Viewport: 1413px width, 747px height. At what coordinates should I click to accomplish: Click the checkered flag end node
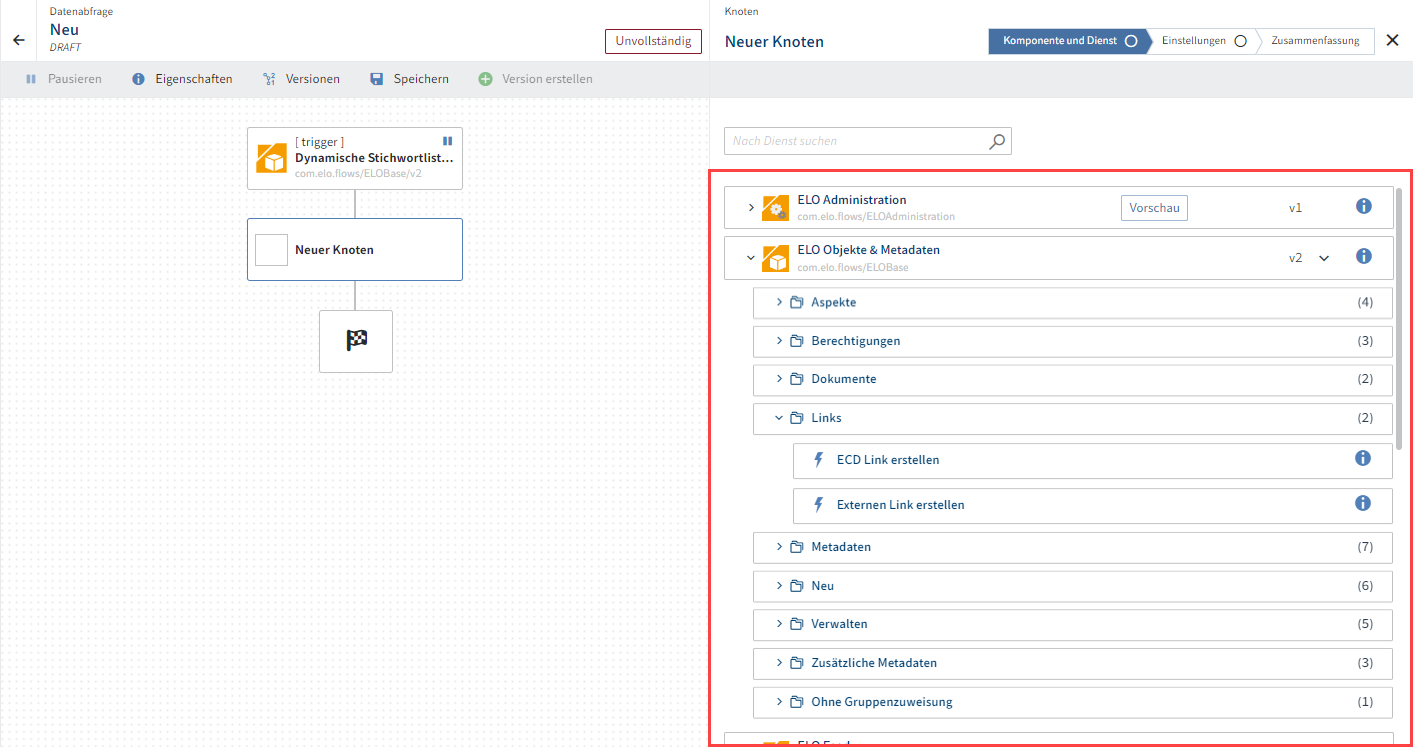coord(356,341)
